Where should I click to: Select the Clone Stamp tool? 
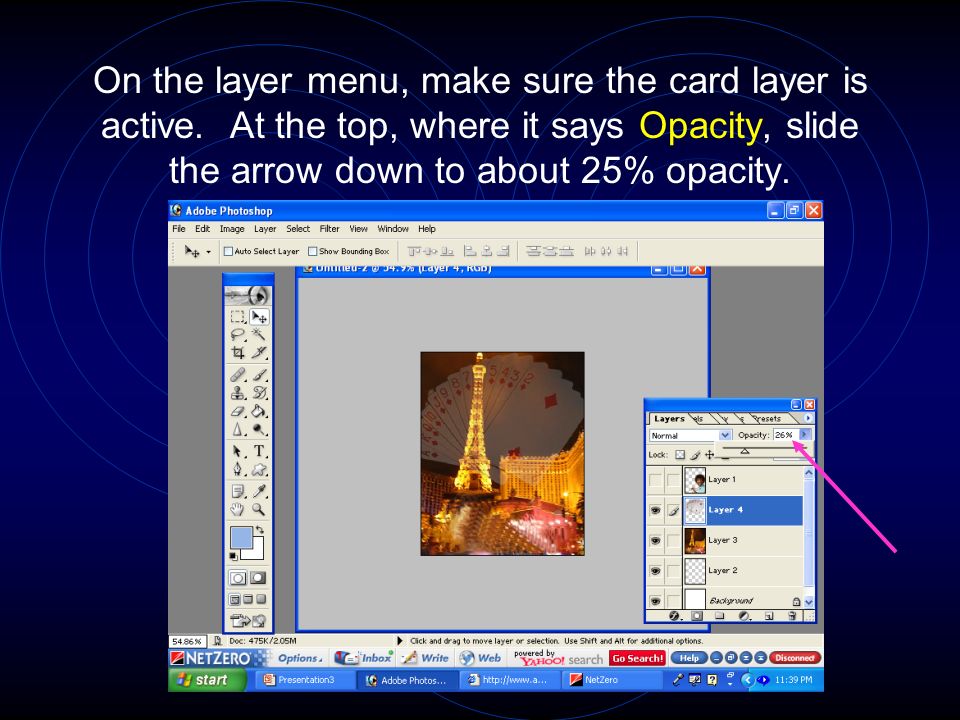pos(238,392)
